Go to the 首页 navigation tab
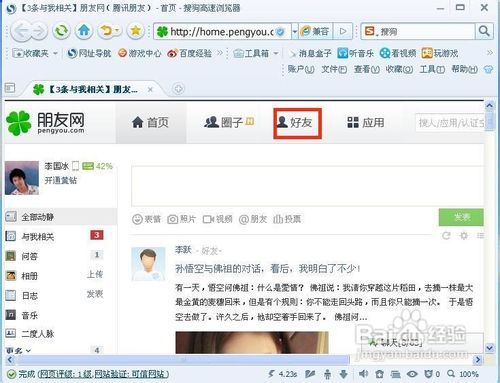 pyautogui.click(x=151, y=123)
